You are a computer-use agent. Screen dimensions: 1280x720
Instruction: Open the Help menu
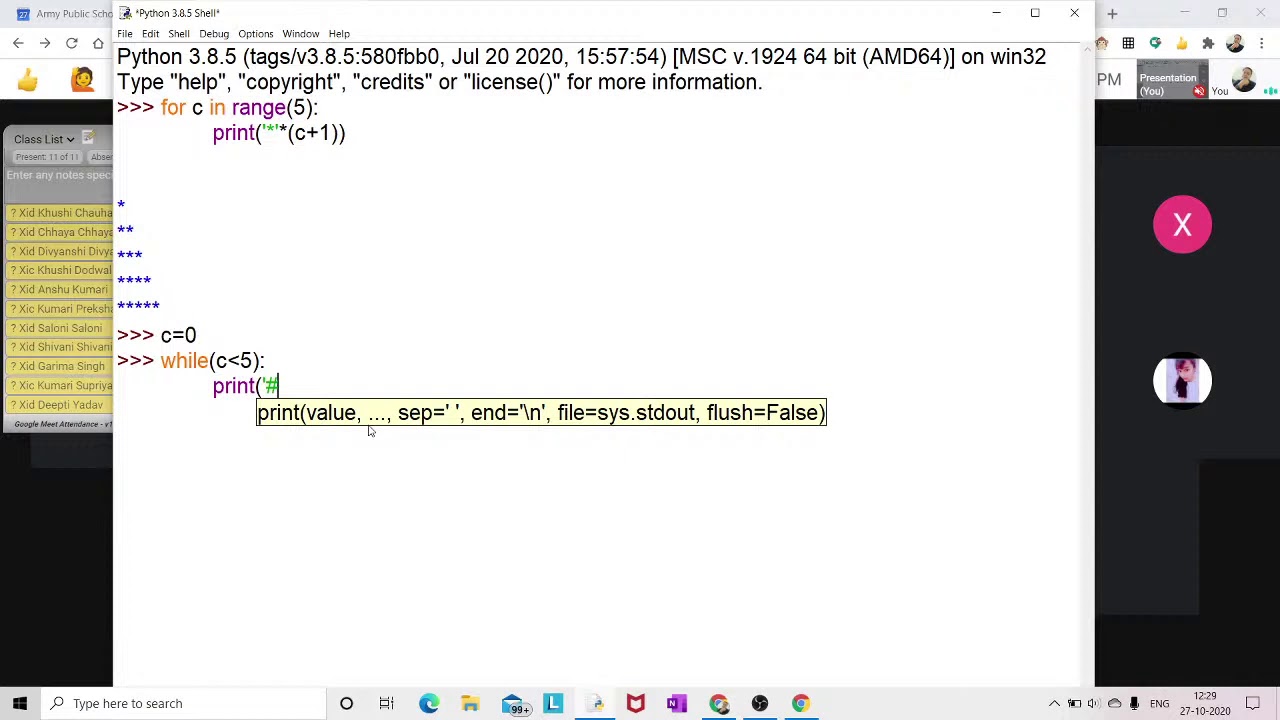pyautogui.click(x=339, y=34)
